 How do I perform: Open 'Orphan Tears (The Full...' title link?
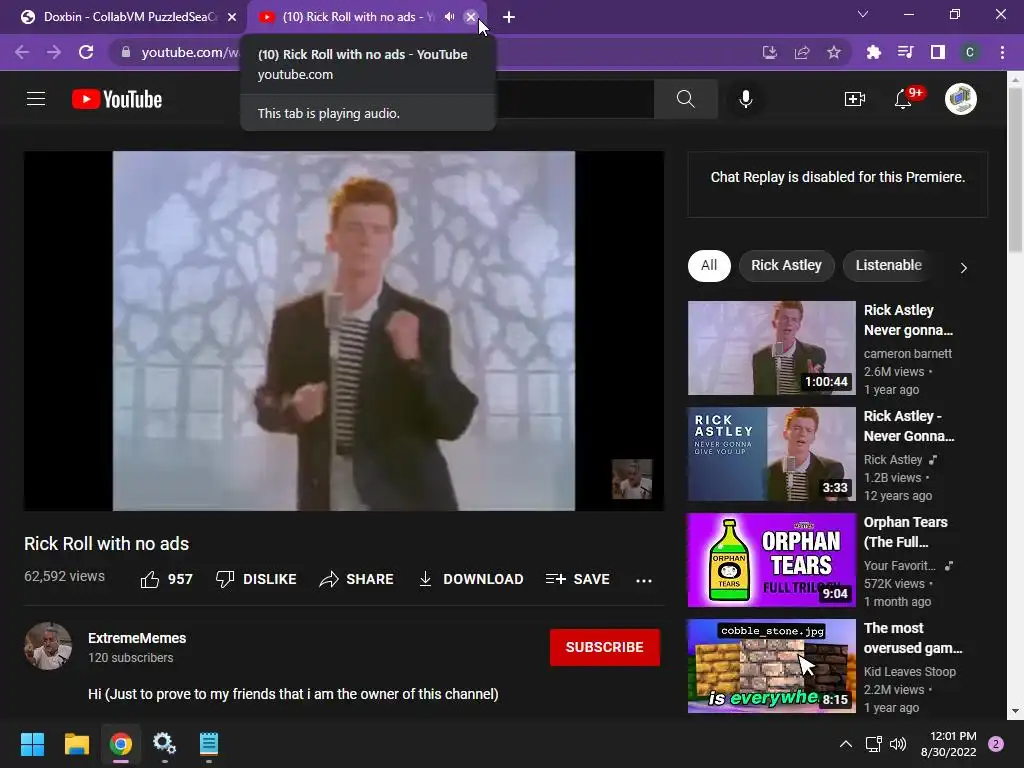click(x=906, y=532)
